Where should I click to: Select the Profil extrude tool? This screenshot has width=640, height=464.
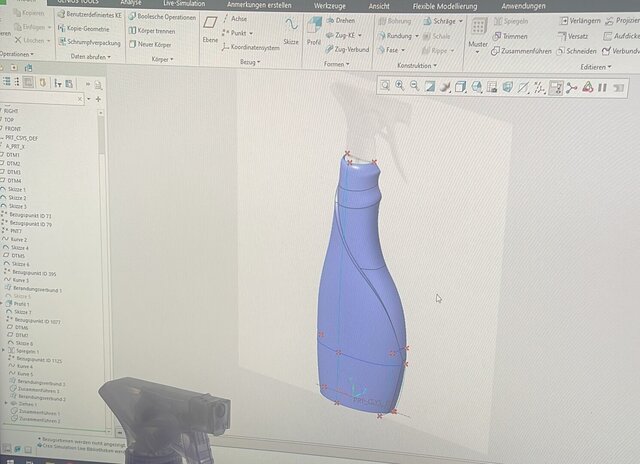pyautogui.click(x=313, y=31)
